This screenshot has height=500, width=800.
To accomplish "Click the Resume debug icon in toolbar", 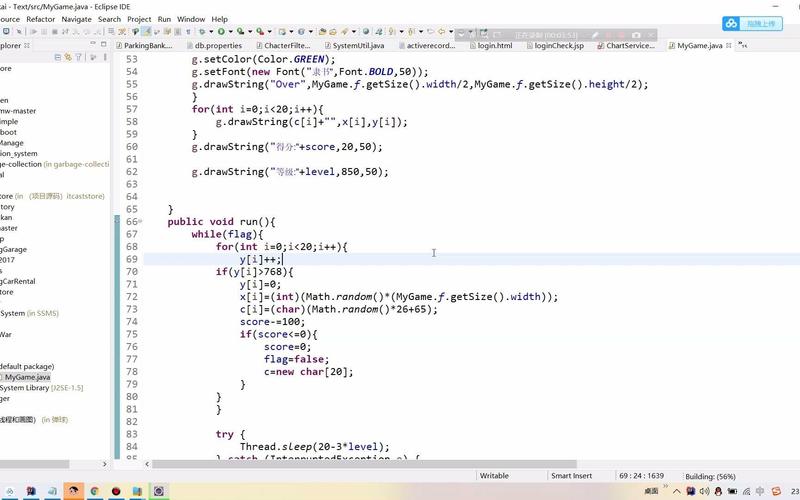I will 34,32.
